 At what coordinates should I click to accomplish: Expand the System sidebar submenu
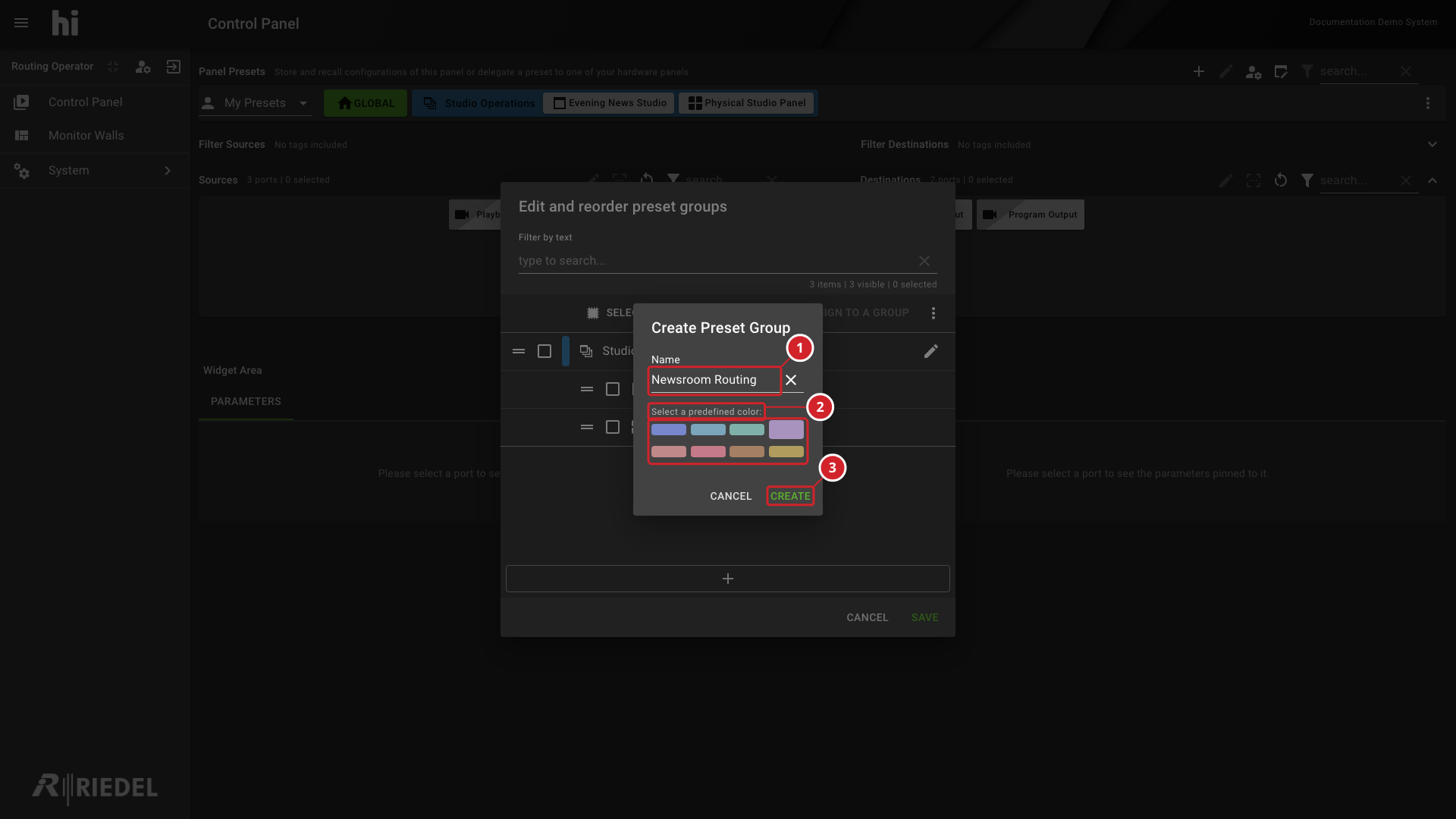point(168,171)
